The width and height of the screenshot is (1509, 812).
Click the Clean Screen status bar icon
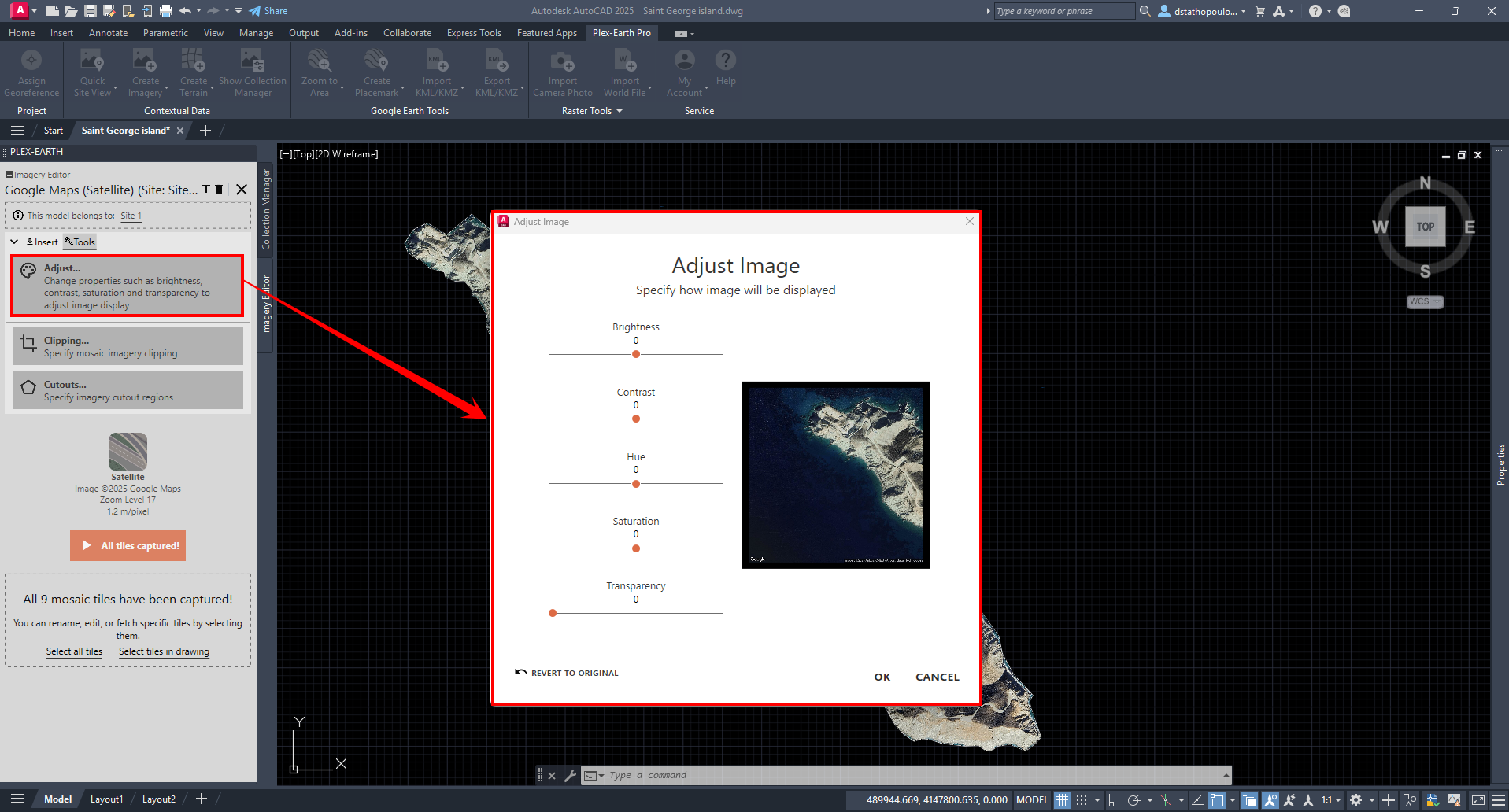point(1478,800)
